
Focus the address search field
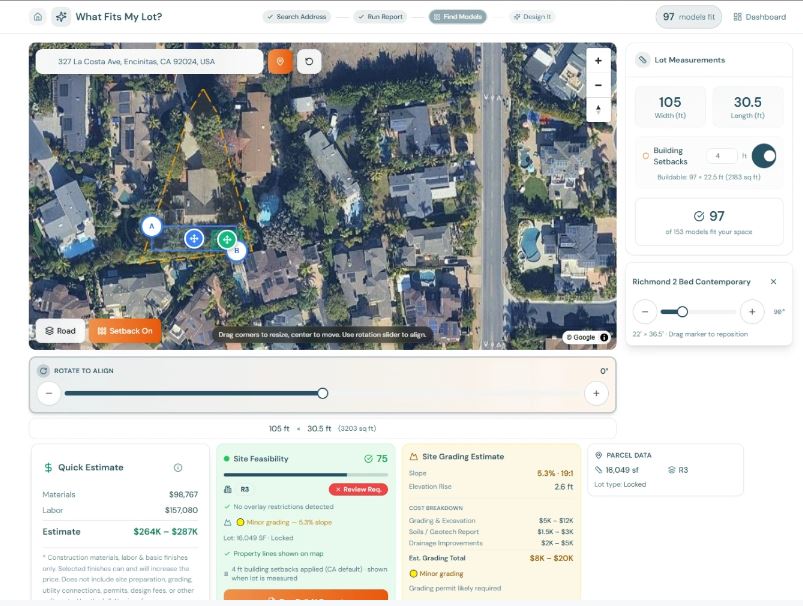tap(149, 61)
